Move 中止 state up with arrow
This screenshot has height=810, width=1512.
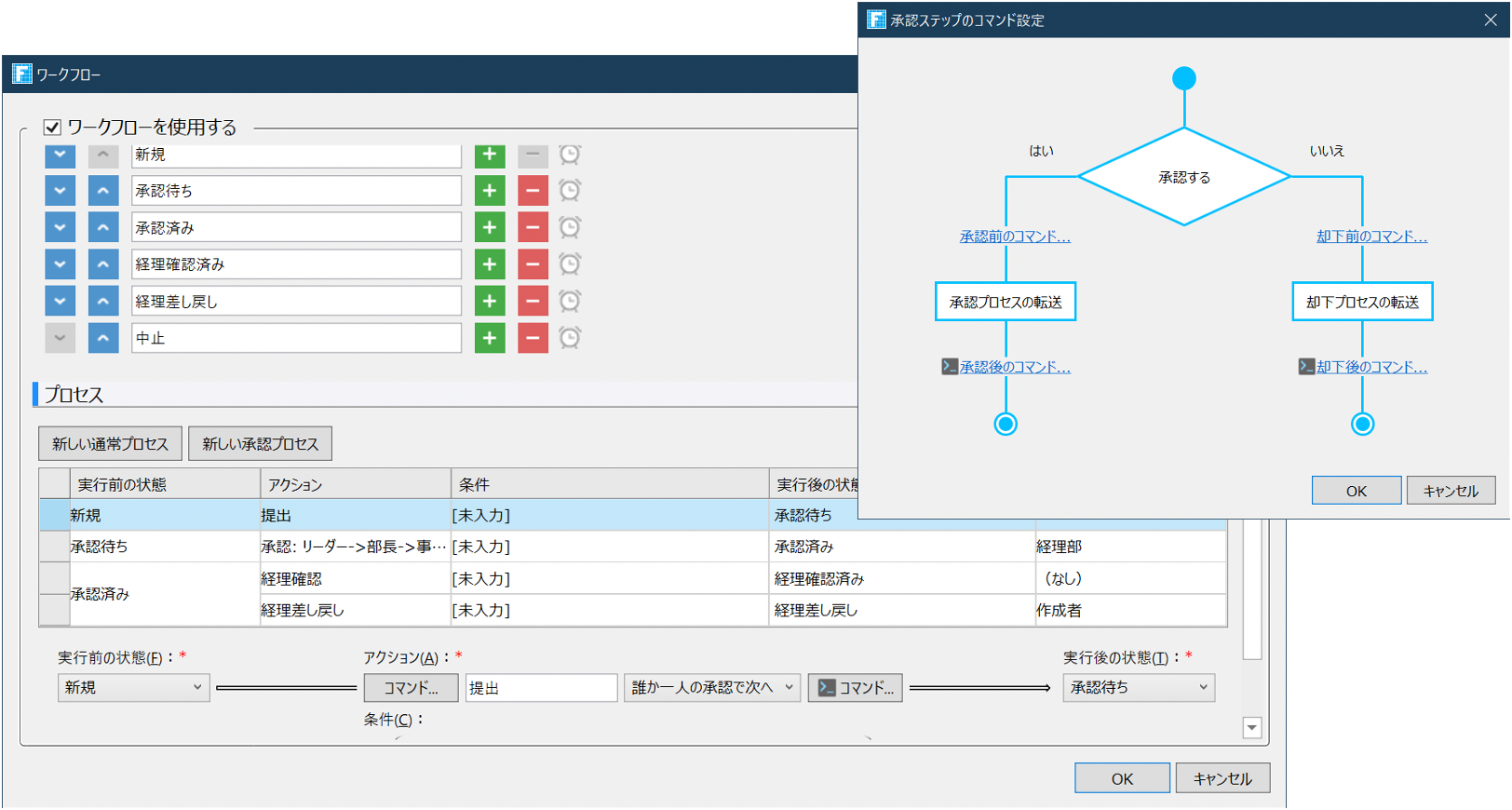point(103,338)
